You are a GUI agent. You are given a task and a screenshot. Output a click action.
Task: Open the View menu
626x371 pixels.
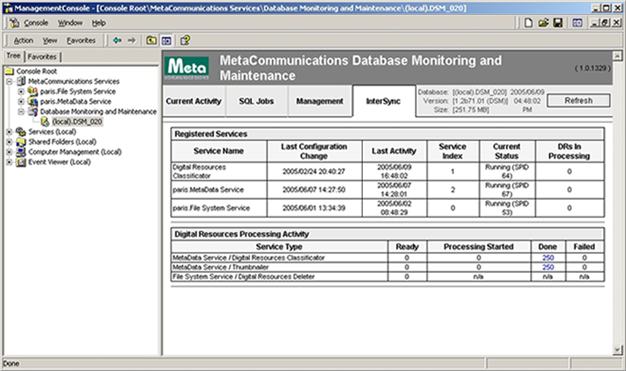[x=50, y=40]
